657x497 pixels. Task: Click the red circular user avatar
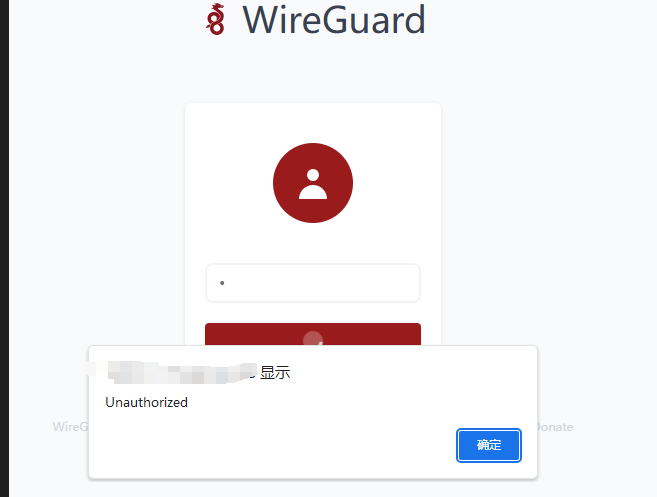tap(313, 183)
